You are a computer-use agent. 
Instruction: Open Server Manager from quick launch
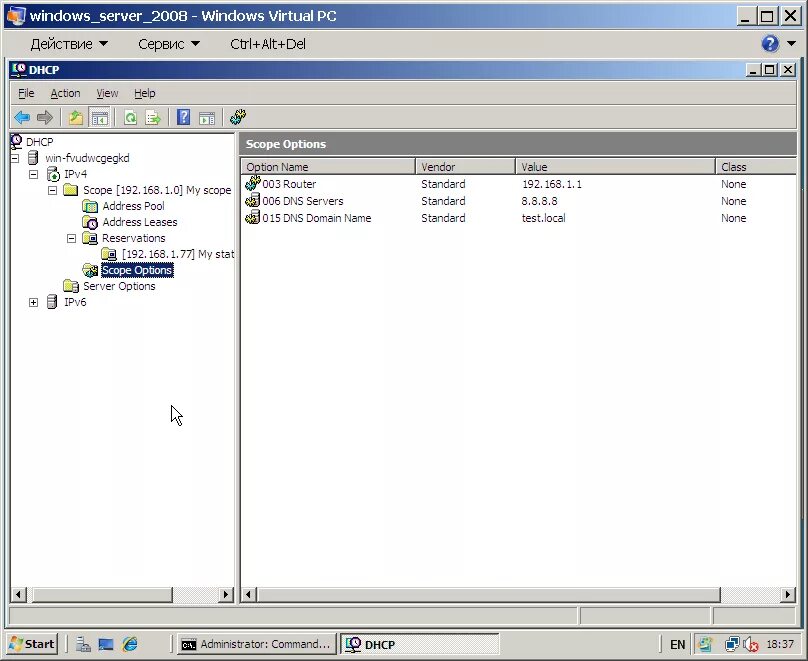point(83,644)
